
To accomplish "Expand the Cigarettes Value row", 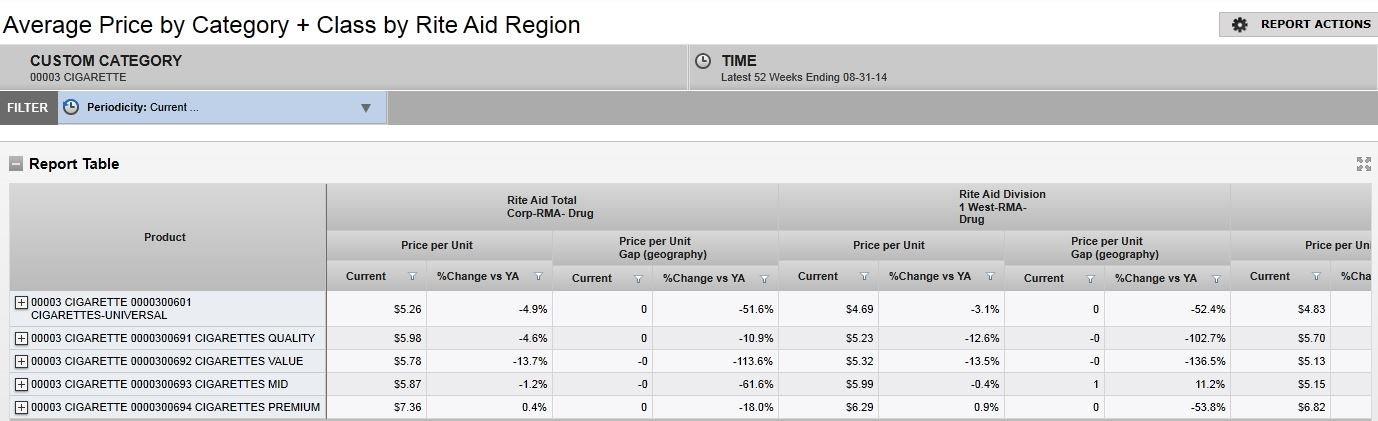I will pos(21,361).
